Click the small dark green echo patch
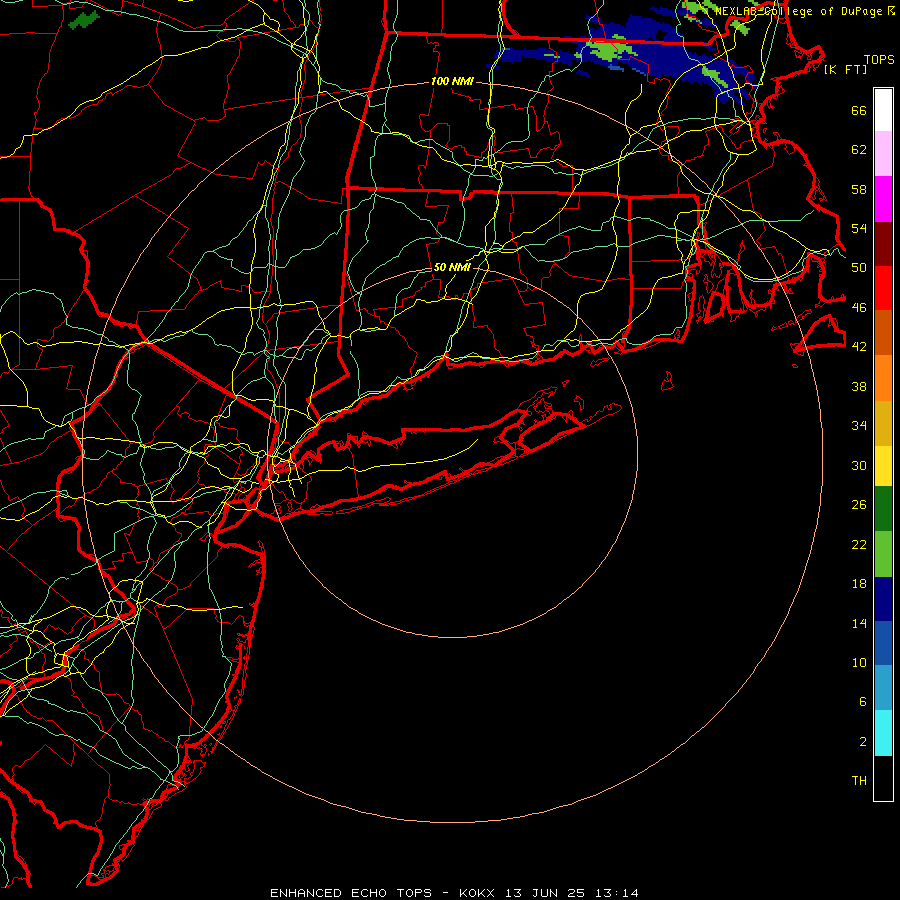900x900 pixels. point(83,20)
